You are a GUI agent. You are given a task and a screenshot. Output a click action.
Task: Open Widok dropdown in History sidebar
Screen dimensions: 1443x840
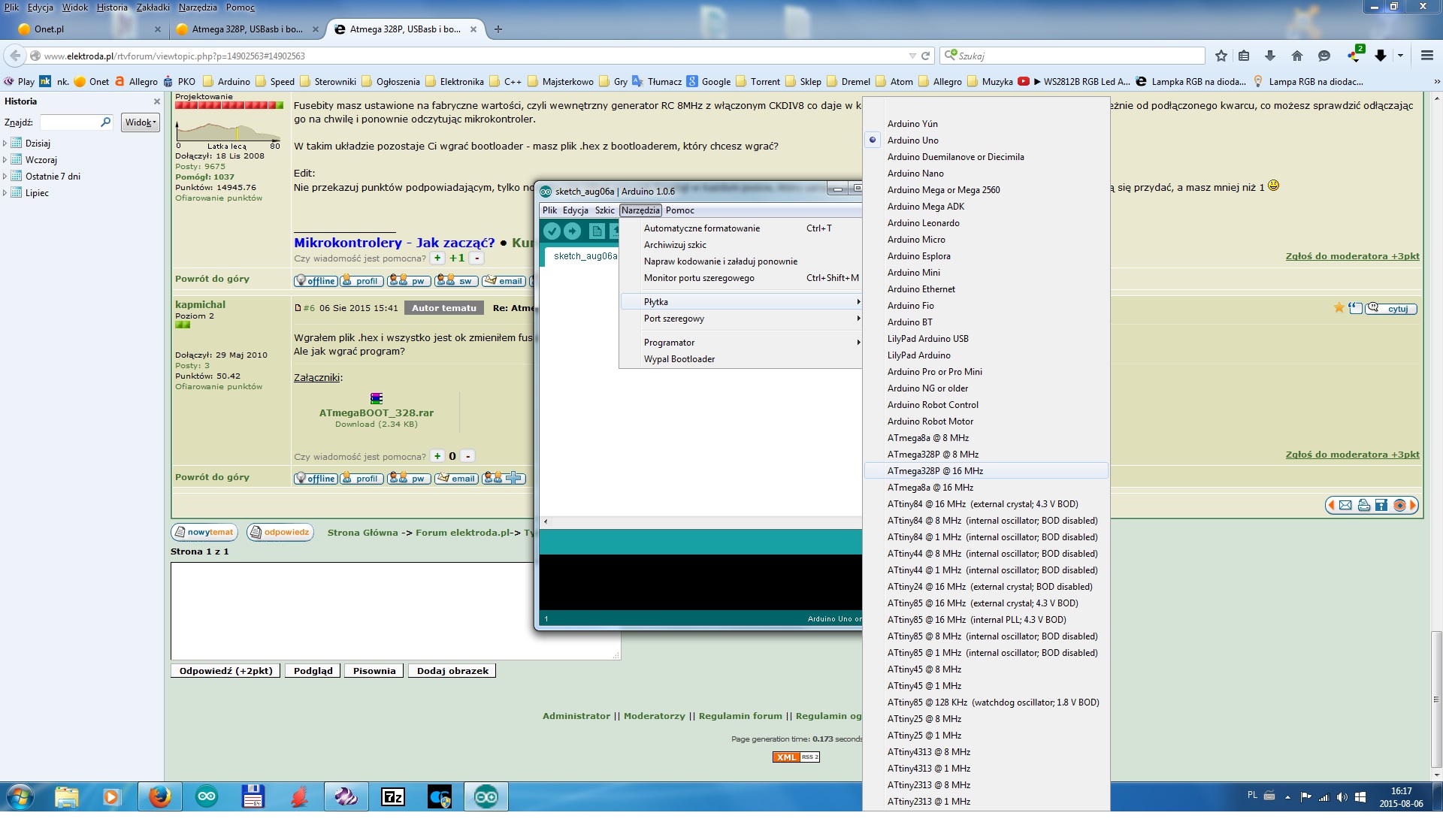(x=140, y=122)
